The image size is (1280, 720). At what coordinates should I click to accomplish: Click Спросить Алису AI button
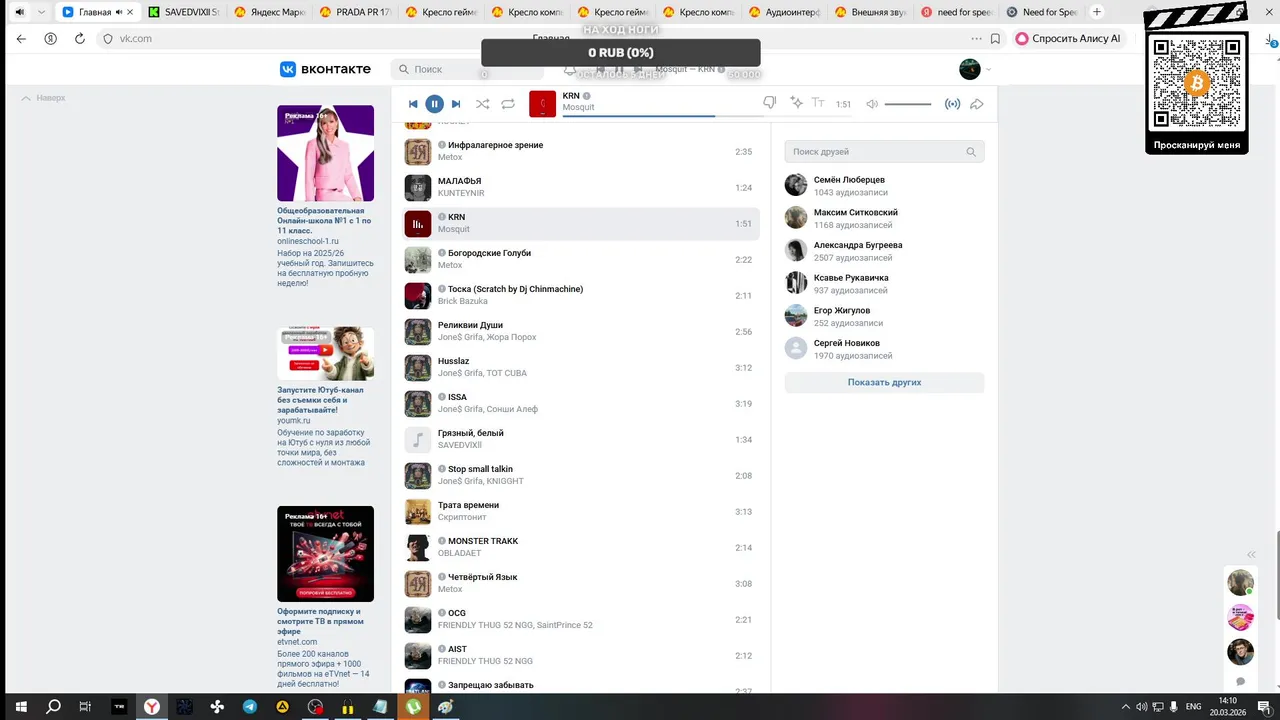[x=1069, y=39]
